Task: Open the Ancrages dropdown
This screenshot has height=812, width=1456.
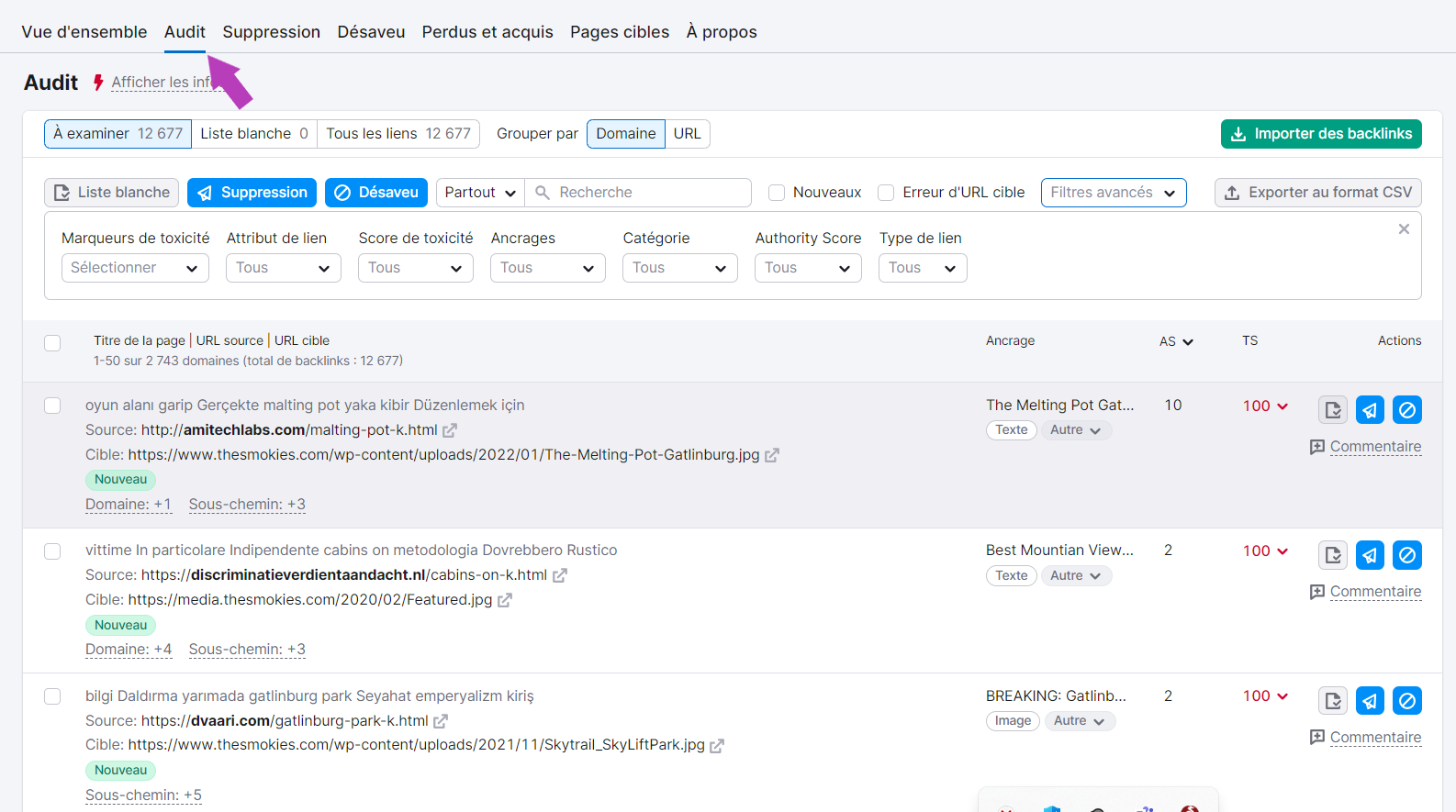Action: pyautogui.click(x=548, y=268)
